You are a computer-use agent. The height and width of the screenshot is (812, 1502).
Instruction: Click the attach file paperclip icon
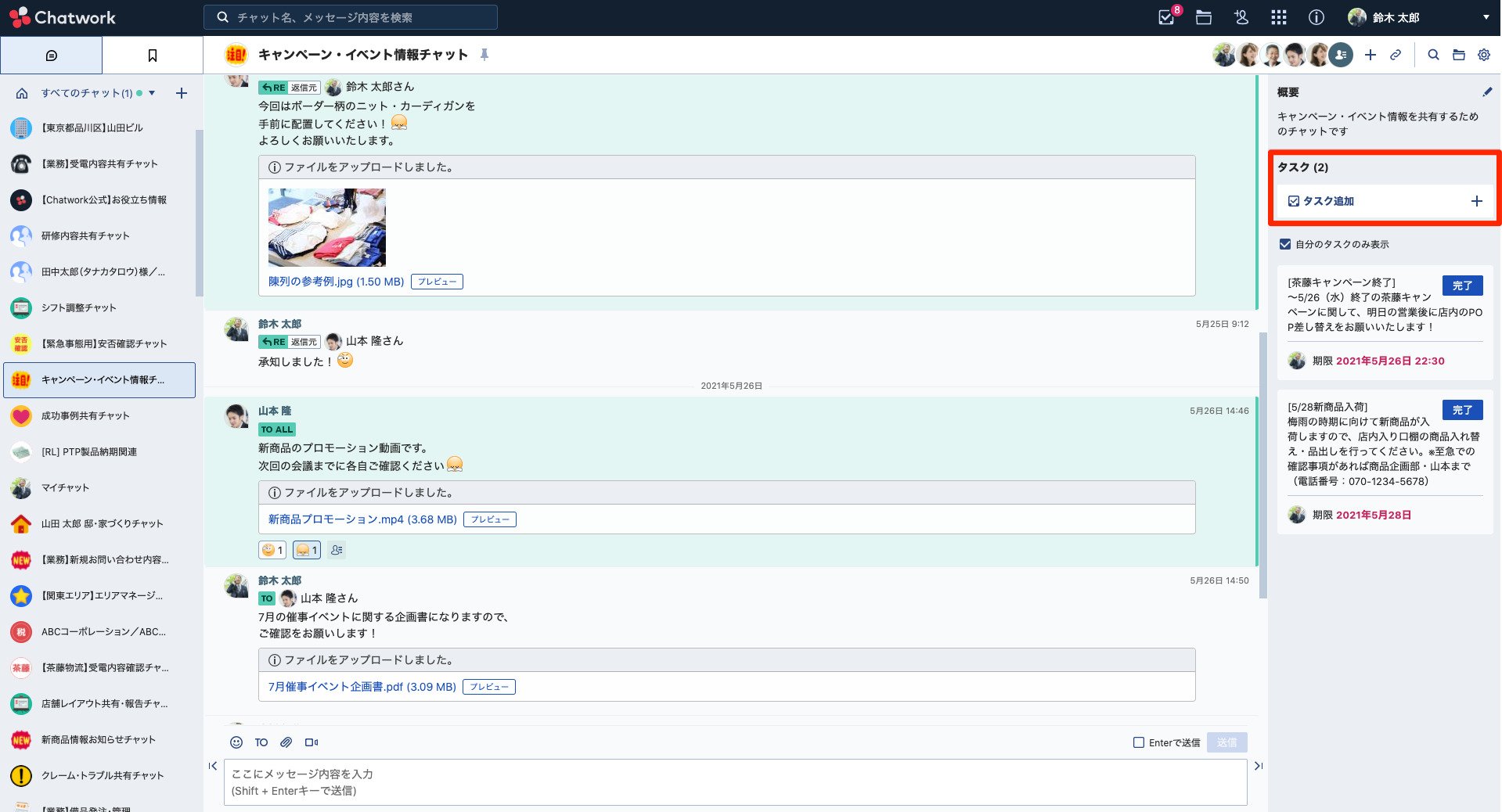pyautogui.click(x=286, y=742)
